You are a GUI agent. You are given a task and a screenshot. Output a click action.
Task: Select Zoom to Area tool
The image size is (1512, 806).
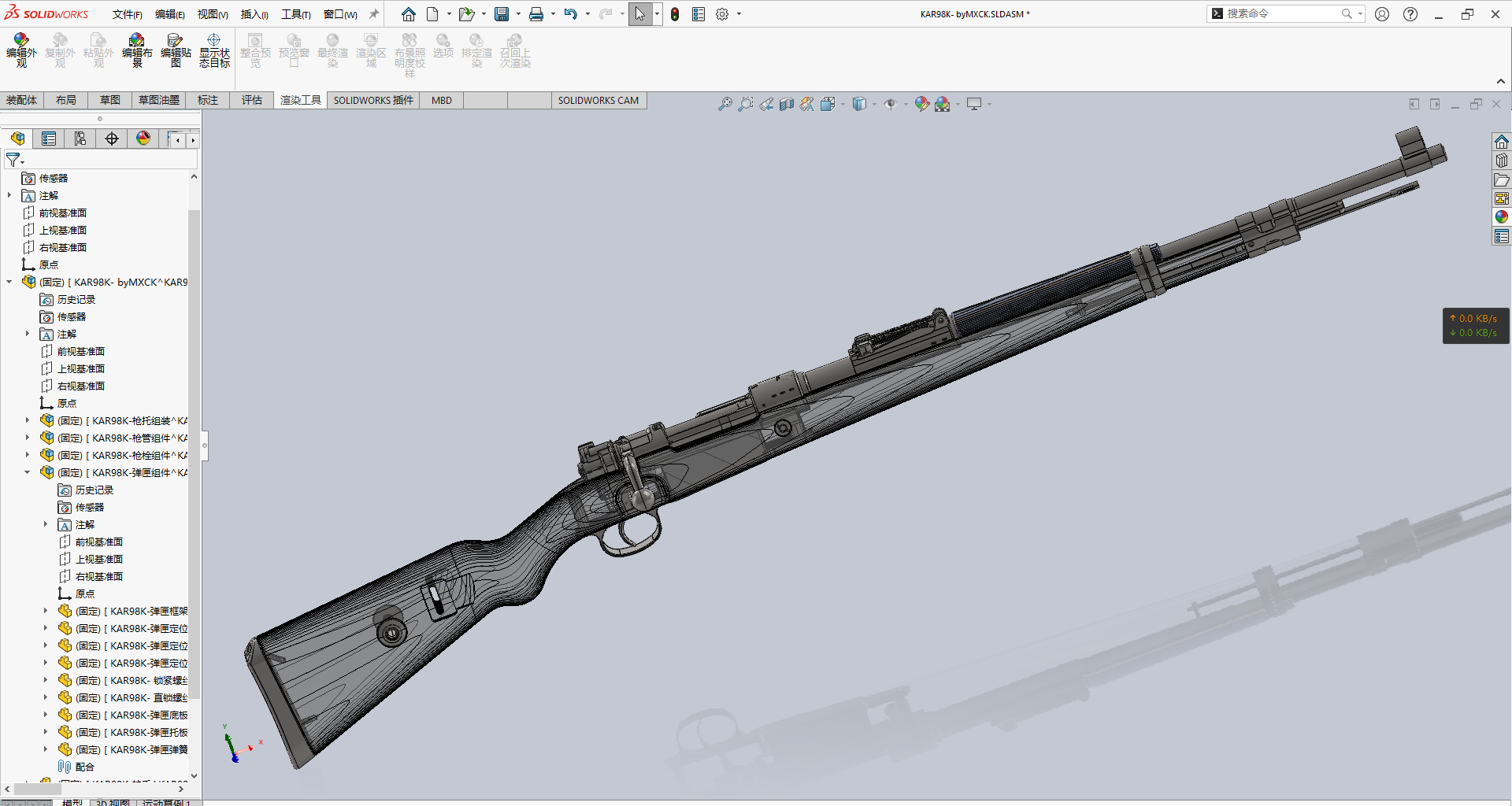pos(745,104)
